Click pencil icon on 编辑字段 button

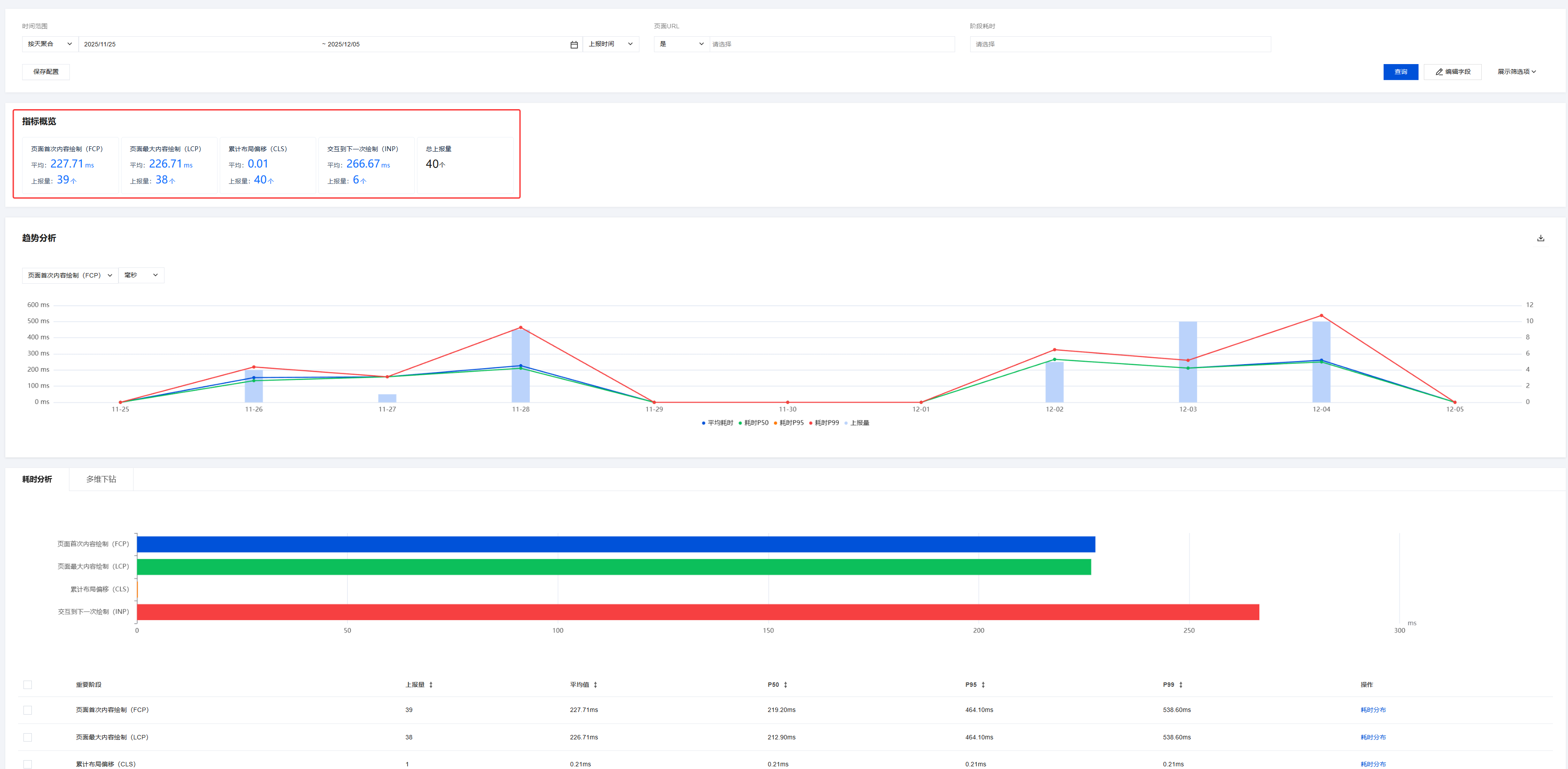(1439, 72)
